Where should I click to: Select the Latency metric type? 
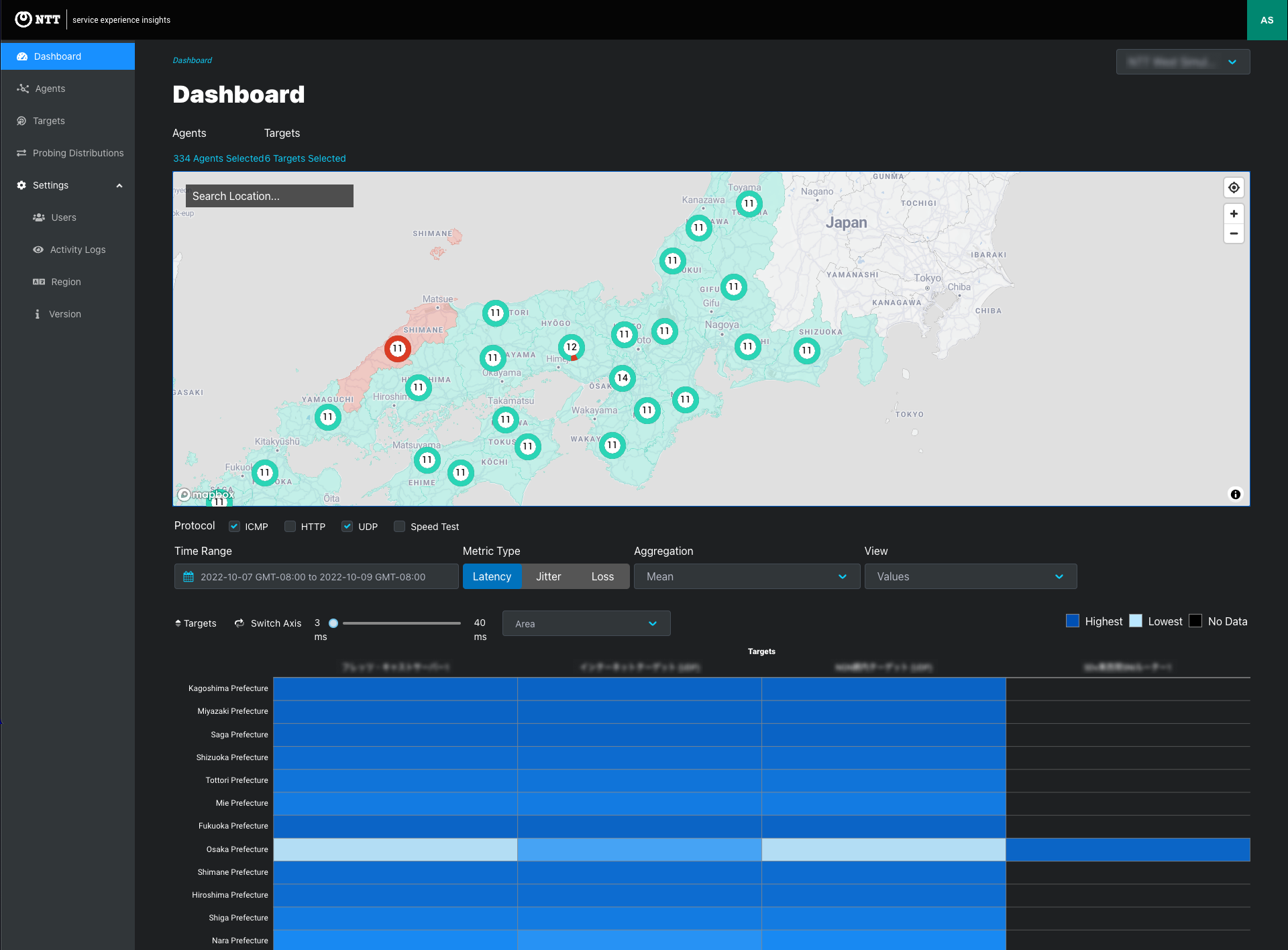click(492, 576)
